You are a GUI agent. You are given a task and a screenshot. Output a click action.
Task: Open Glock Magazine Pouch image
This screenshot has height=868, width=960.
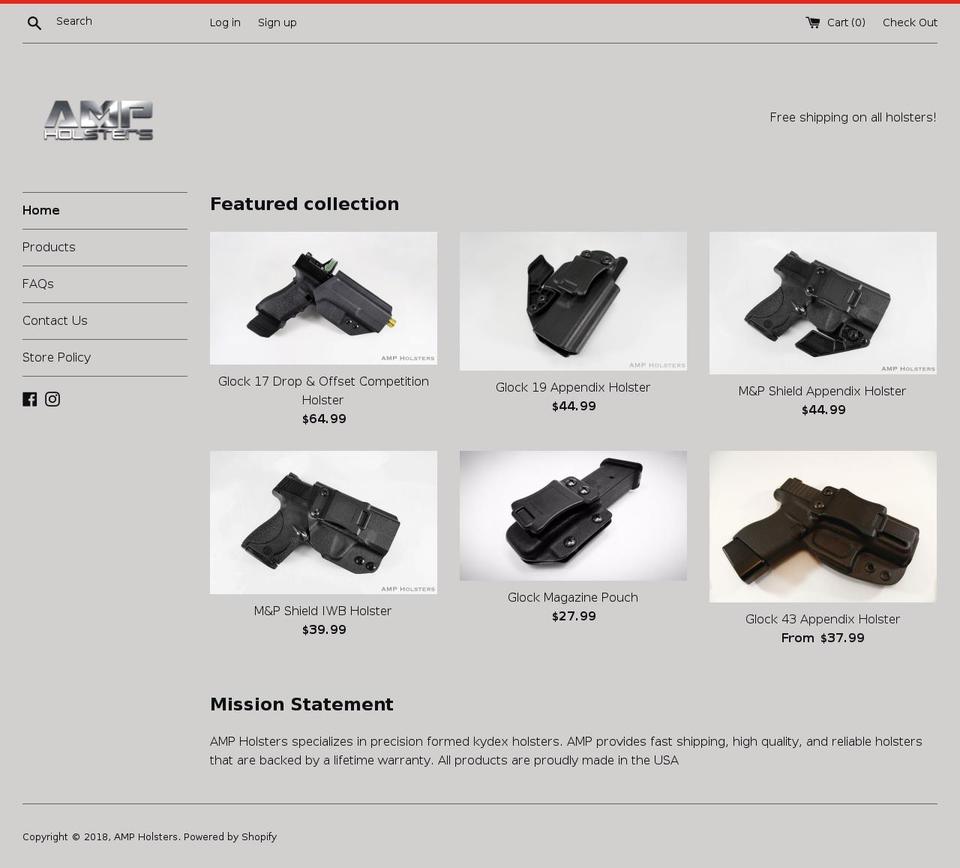pyautogui.click(x=573, y=516)
